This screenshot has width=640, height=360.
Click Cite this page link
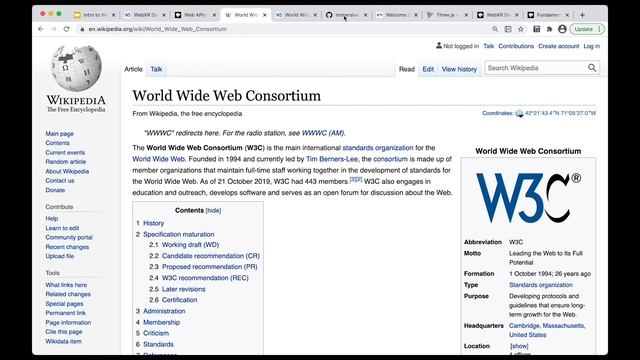click(x=64, y=331)
